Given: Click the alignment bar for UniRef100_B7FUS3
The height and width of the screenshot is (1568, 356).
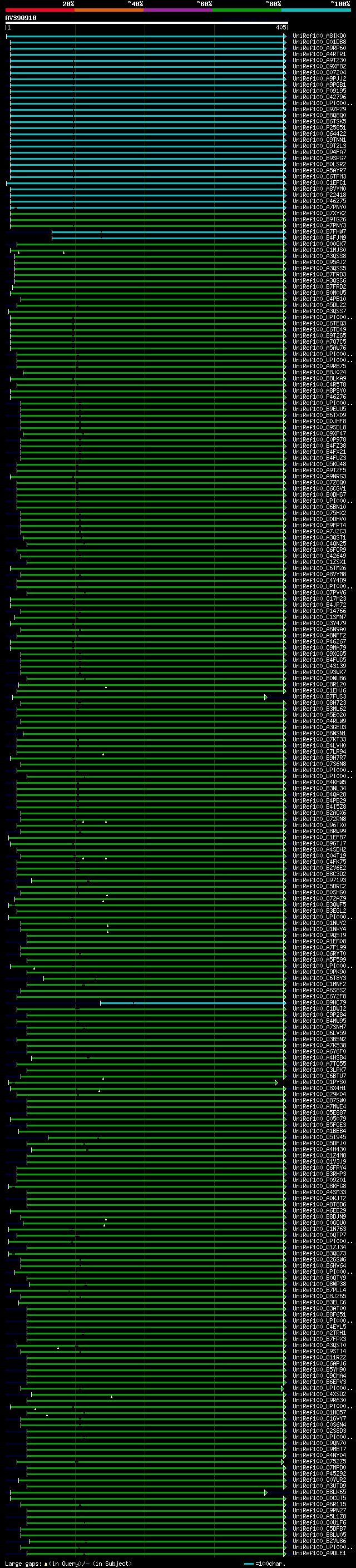Looking at the screenshot, I should pos(140,697).
